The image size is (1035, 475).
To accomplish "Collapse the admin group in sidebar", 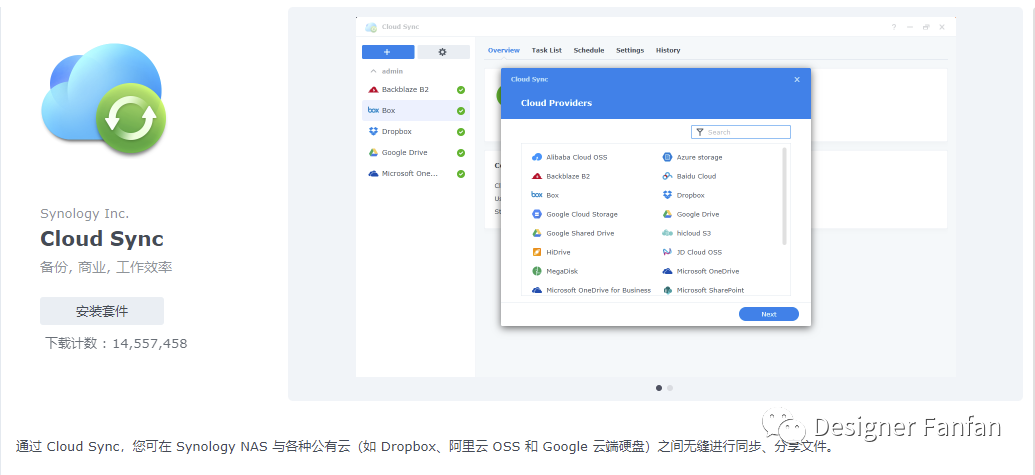I will (373, 71).
